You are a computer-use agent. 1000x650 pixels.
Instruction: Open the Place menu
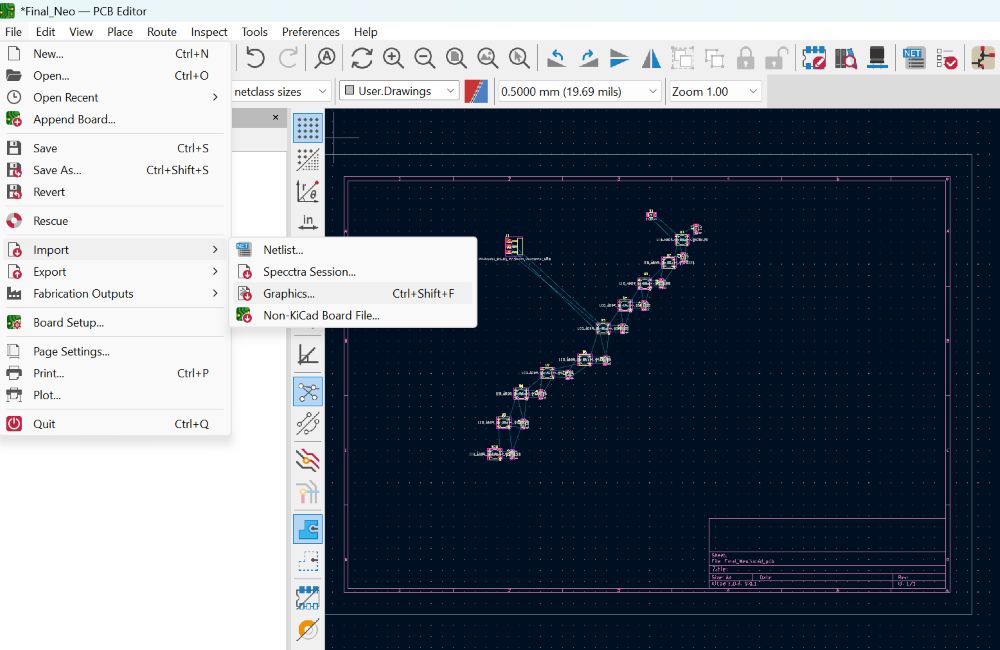click(x=120, y=32)
